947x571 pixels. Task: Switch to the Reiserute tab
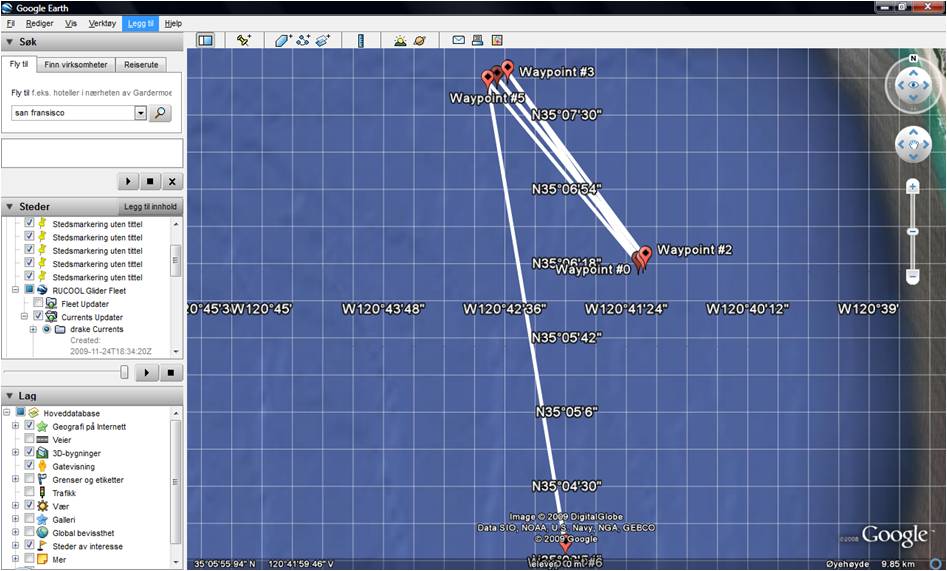click(x=141, y=65)
